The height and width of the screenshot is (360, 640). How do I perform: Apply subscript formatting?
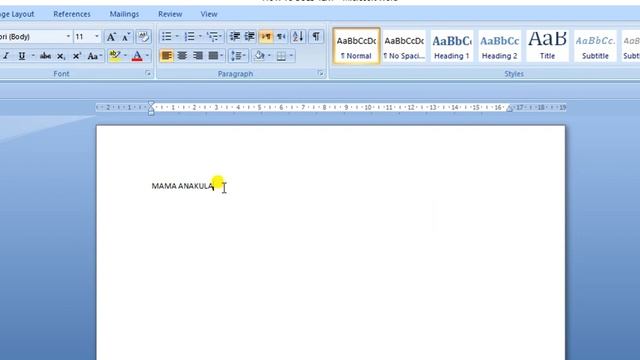coord(61,56)
